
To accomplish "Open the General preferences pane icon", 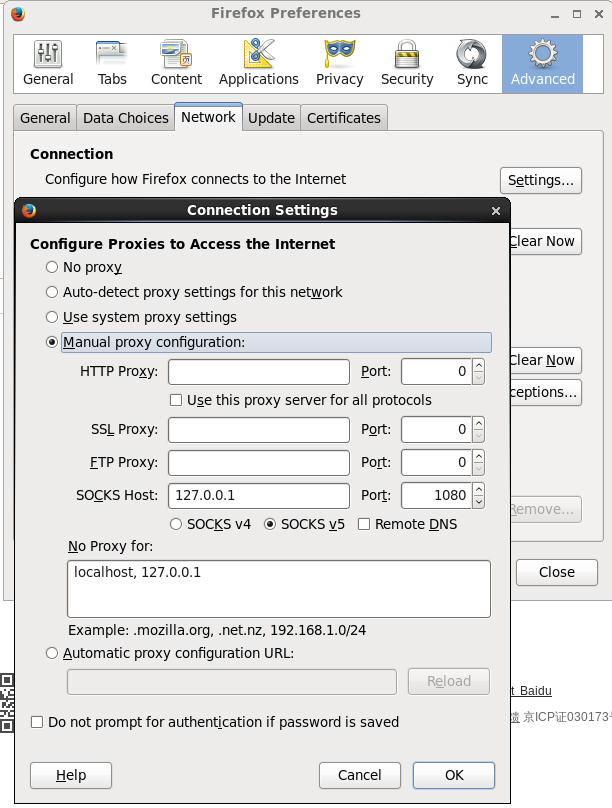I will coord(48,64).
